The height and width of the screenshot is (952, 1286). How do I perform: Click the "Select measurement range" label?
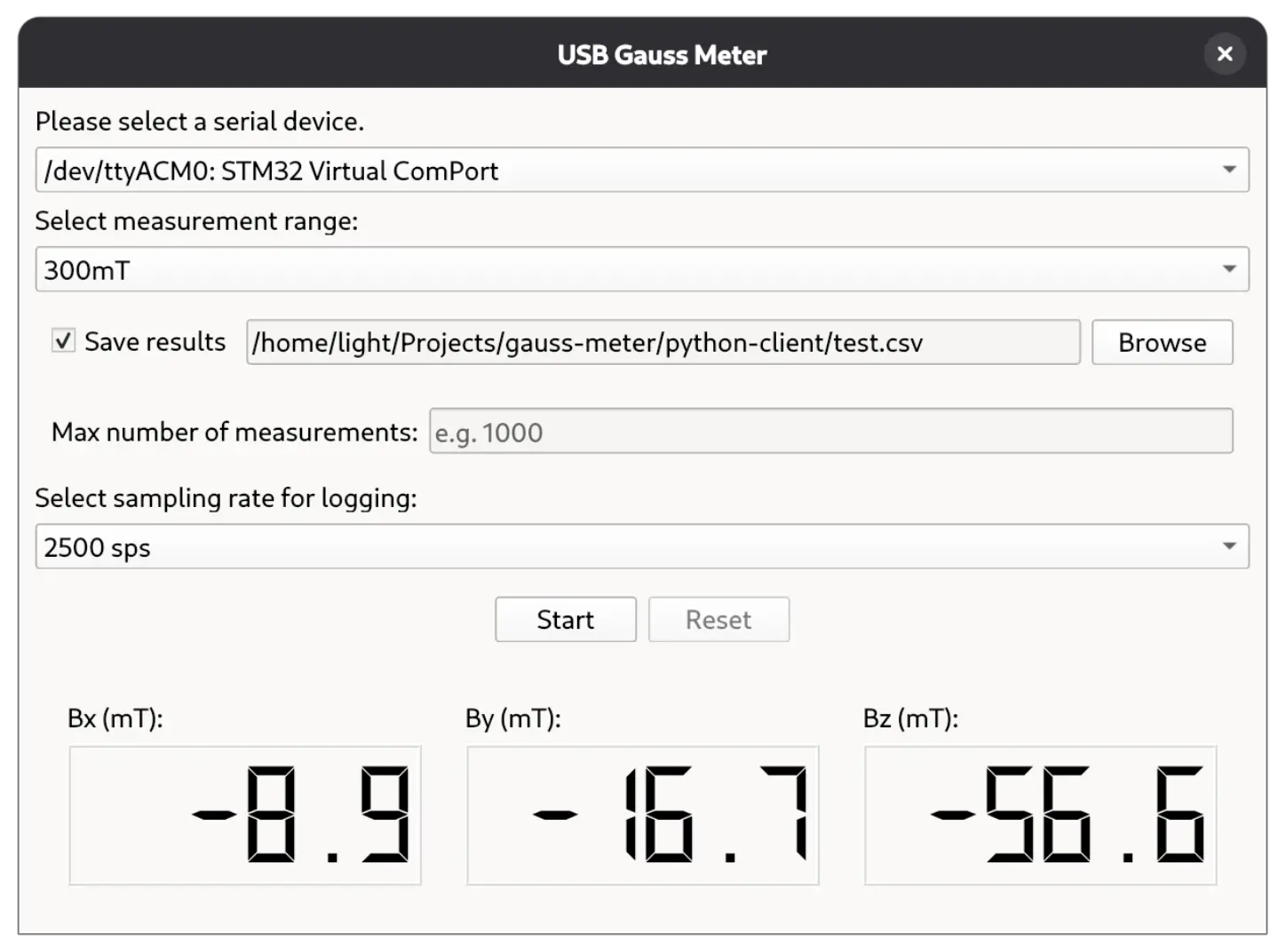pyautogui.click(x=196, y=221)
